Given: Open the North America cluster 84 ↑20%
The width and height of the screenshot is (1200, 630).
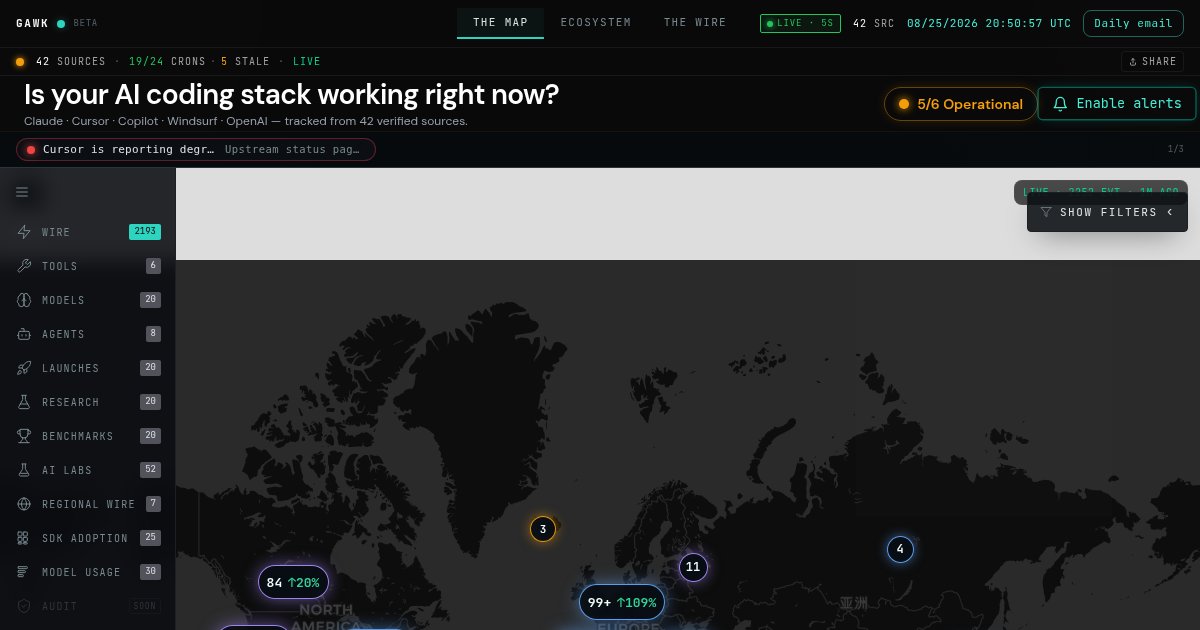Looking at the screenshot, I should point(293,582).
